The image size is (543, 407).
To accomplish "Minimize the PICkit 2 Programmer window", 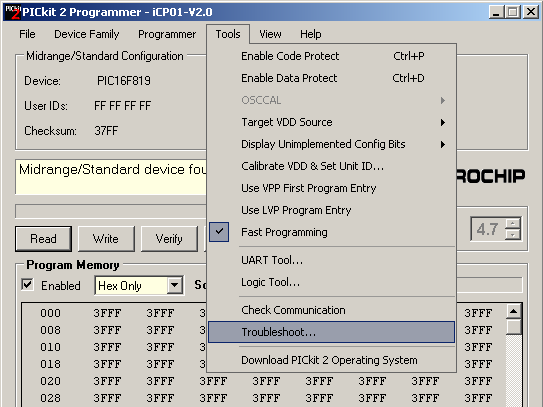I will (496, 12).
